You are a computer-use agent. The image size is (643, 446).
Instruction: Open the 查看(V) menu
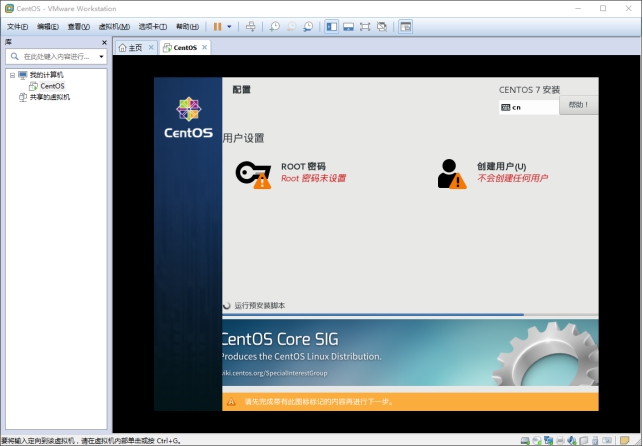79,27
